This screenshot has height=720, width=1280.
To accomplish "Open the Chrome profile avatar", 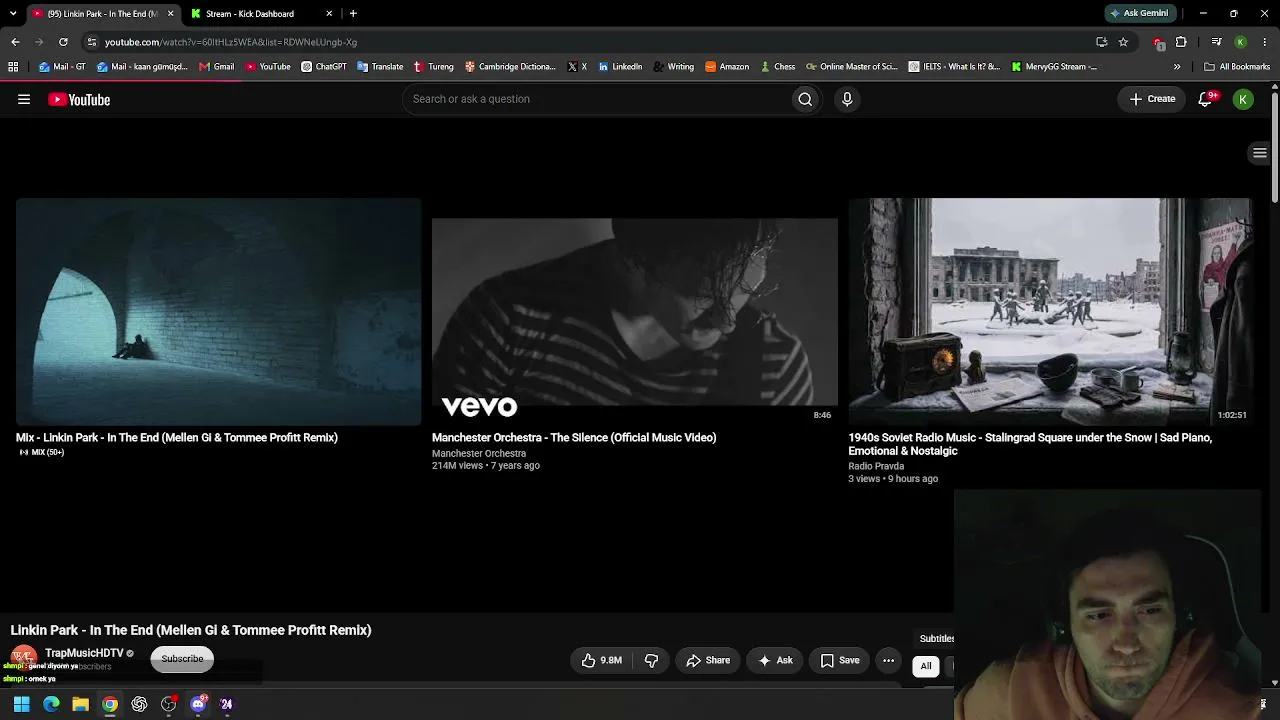I will 1240,42.
